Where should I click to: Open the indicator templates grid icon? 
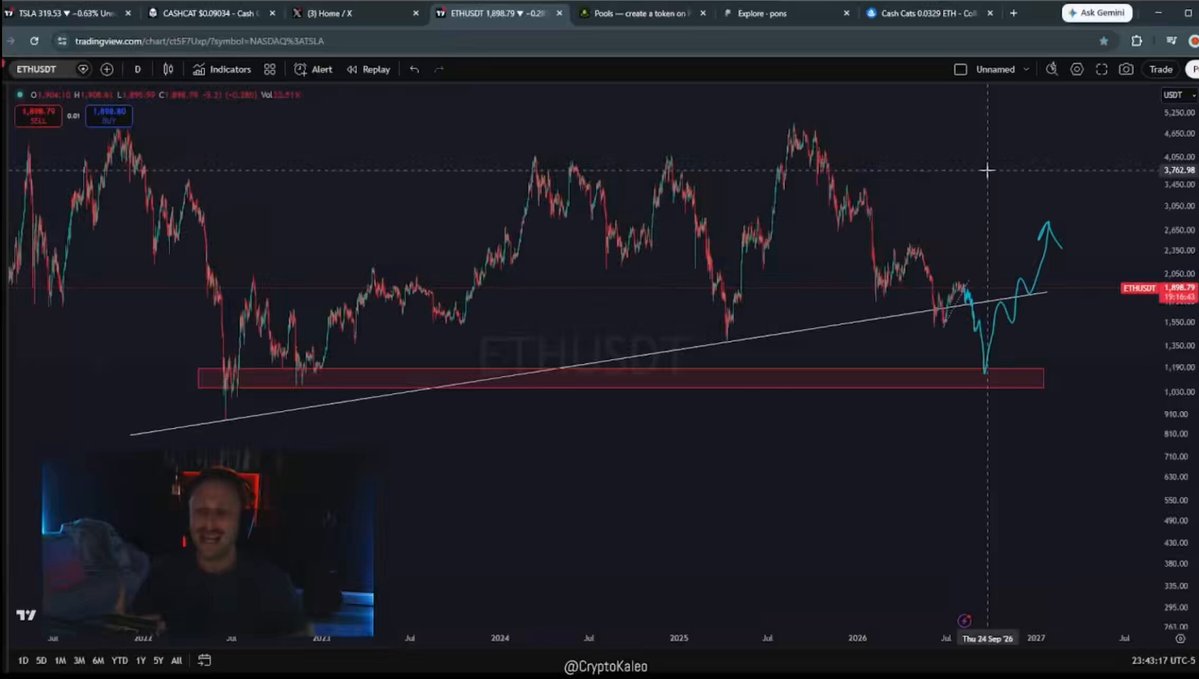pyautogui.click(x=270, y=70)
